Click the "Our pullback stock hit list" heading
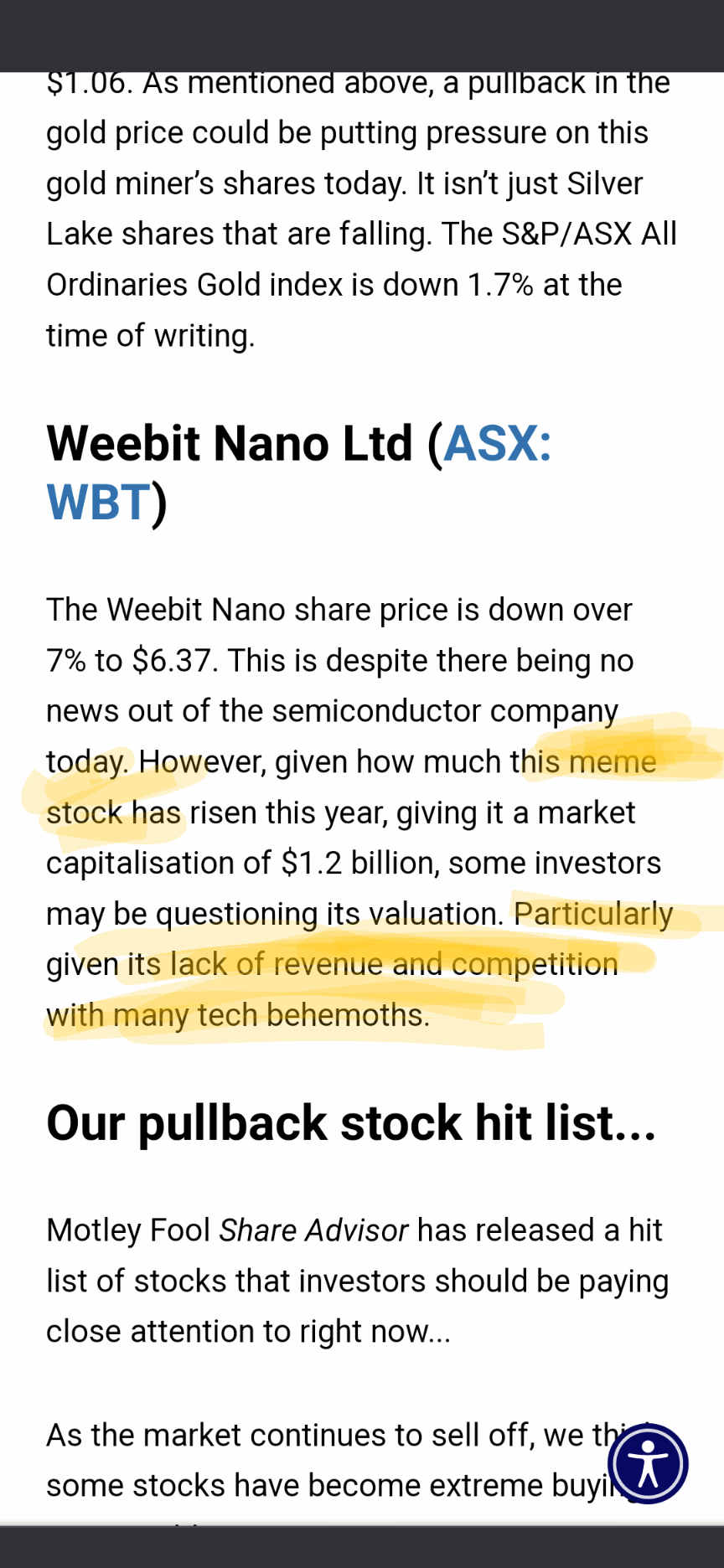 tap(351, 1123)
